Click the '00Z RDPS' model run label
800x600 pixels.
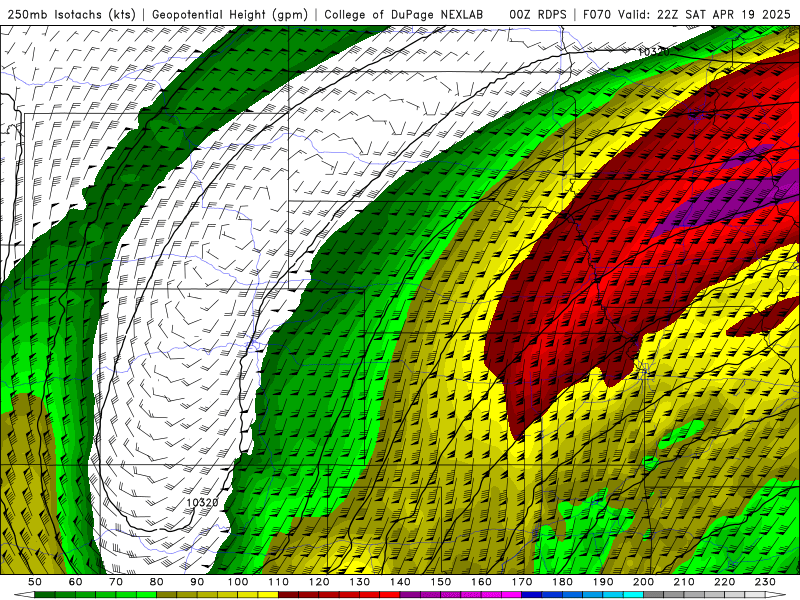pyautogui.click(x=538, y=14)
